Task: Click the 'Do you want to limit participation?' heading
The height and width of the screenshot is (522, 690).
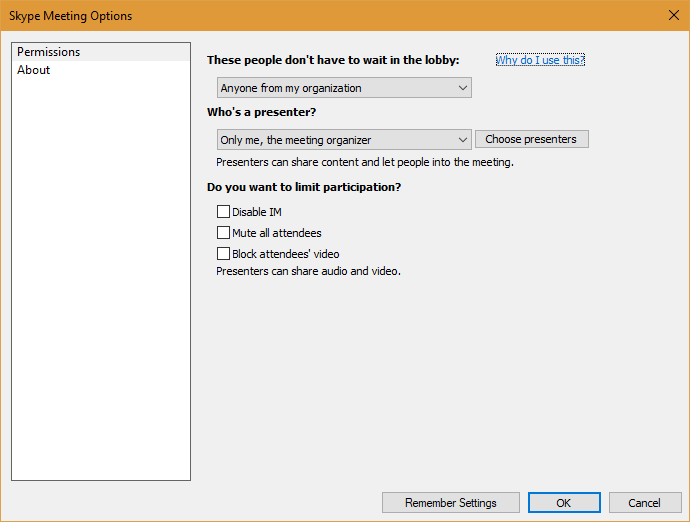Action: click(x=304, y=187)
